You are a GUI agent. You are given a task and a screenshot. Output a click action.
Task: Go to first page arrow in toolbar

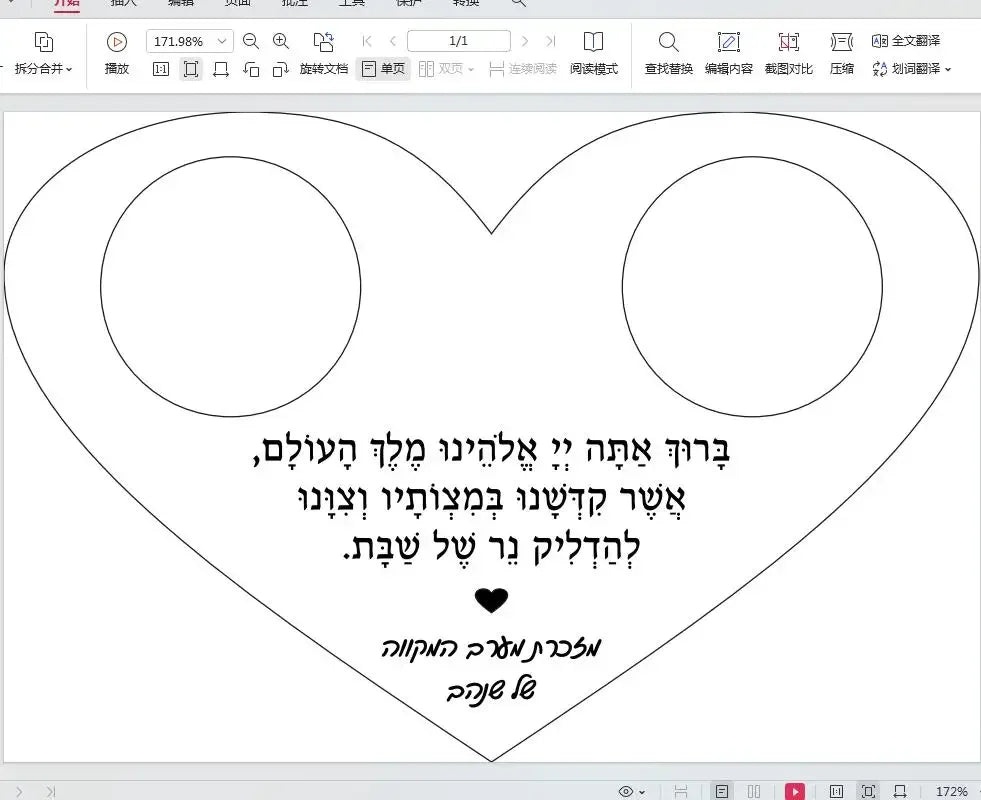pyautogui.click(x=367, y=41)
